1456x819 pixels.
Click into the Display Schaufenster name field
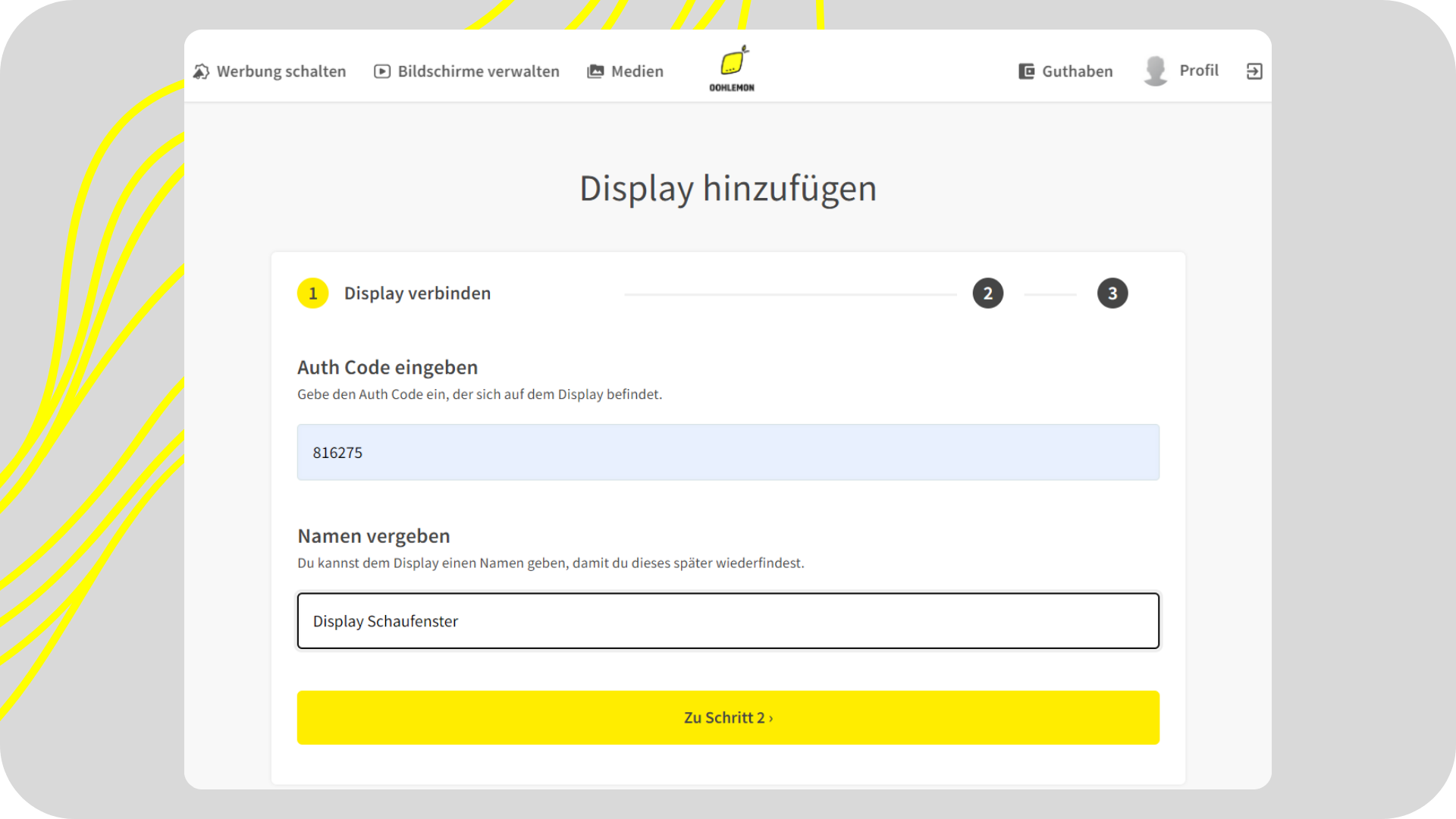click(x=728, y=621)
